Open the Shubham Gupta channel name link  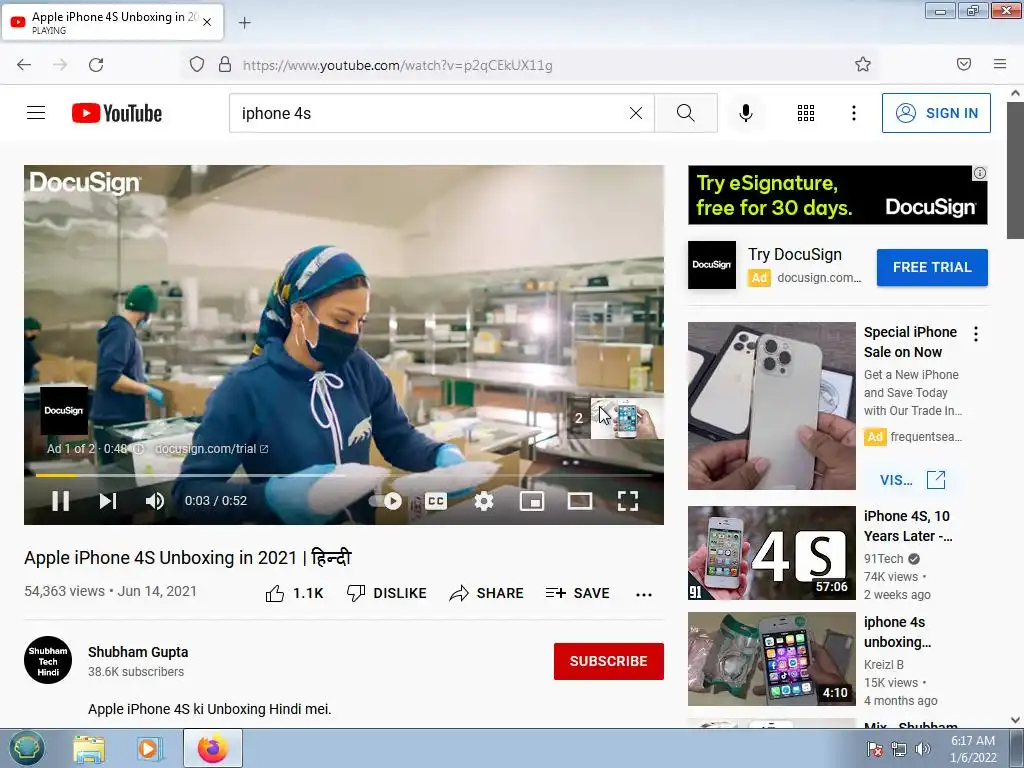click(x=138, y=652)
